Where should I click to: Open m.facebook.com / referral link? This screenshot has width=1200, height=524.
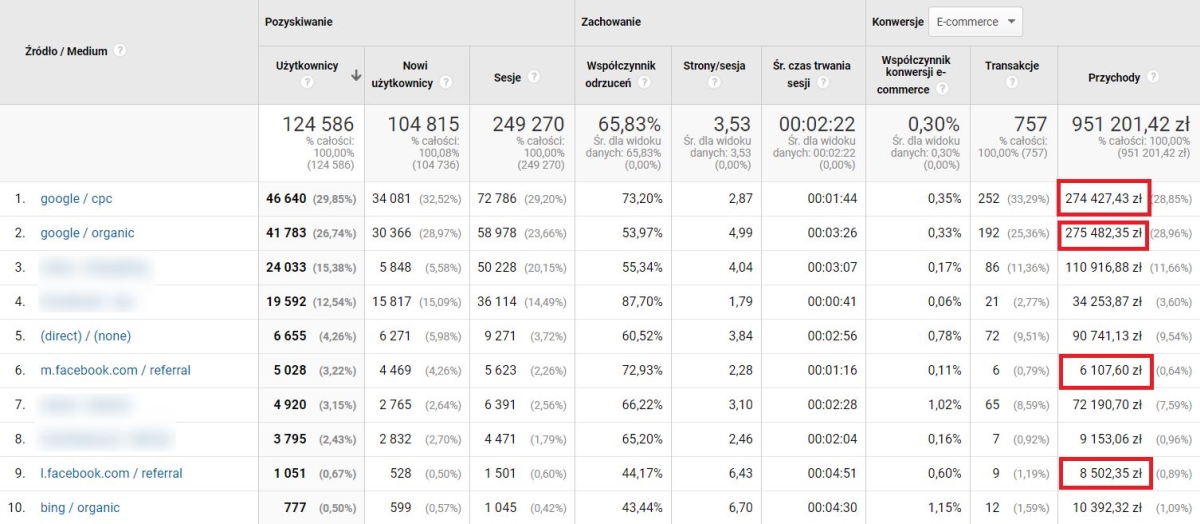click(115, 370)
